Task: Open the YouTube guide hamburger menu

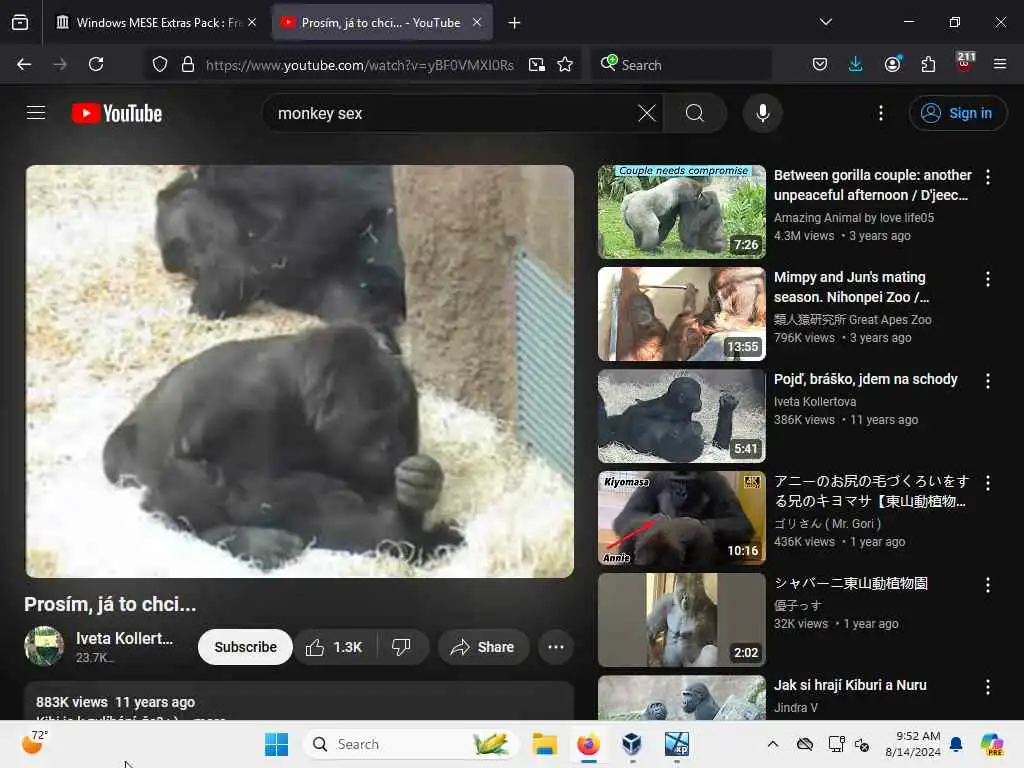Action: coord(36,113)
